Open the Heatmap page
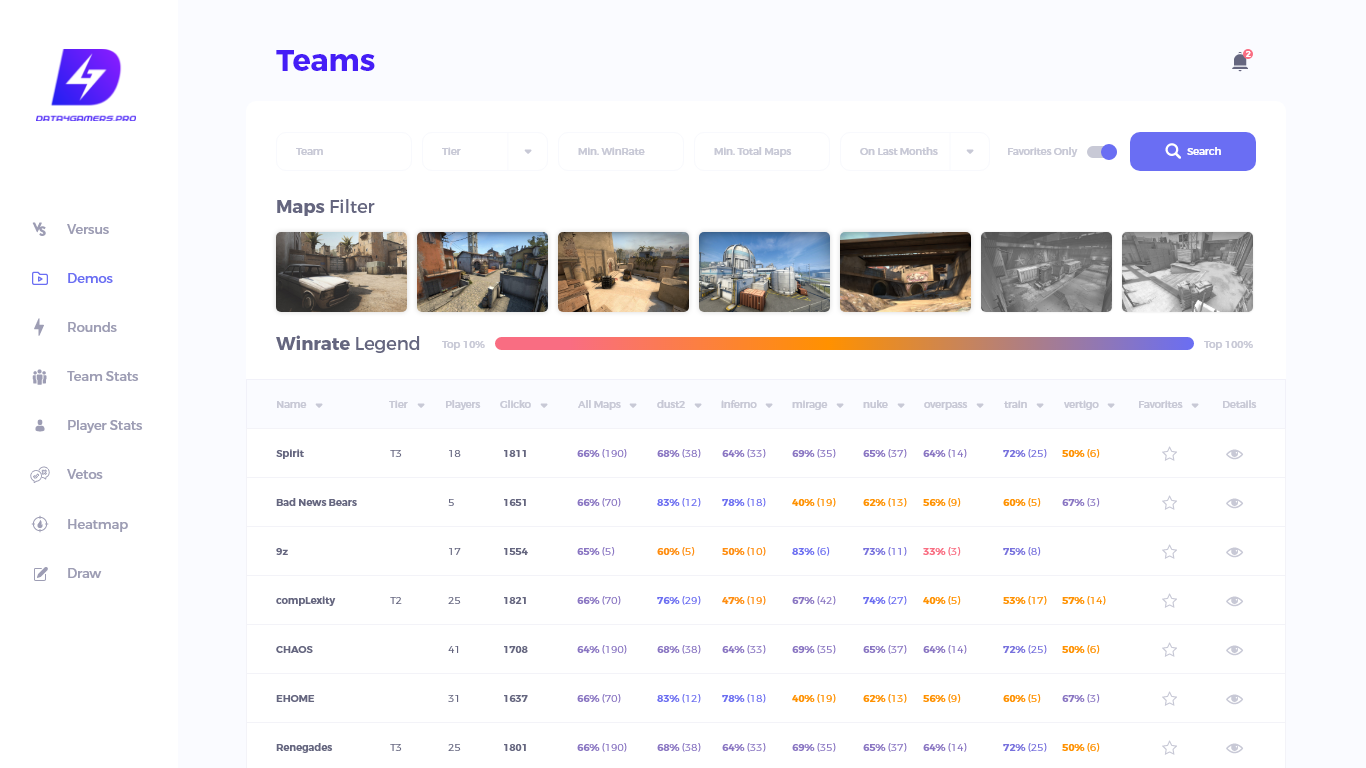Screen dimensions: 1366x768 97,524
